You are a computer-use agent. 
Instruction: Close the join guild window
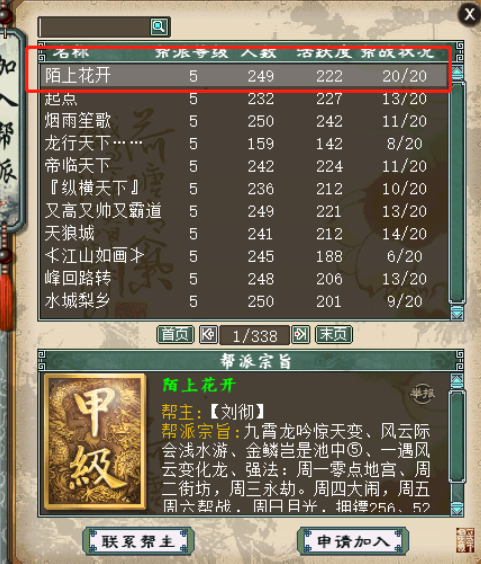[469, 15]
